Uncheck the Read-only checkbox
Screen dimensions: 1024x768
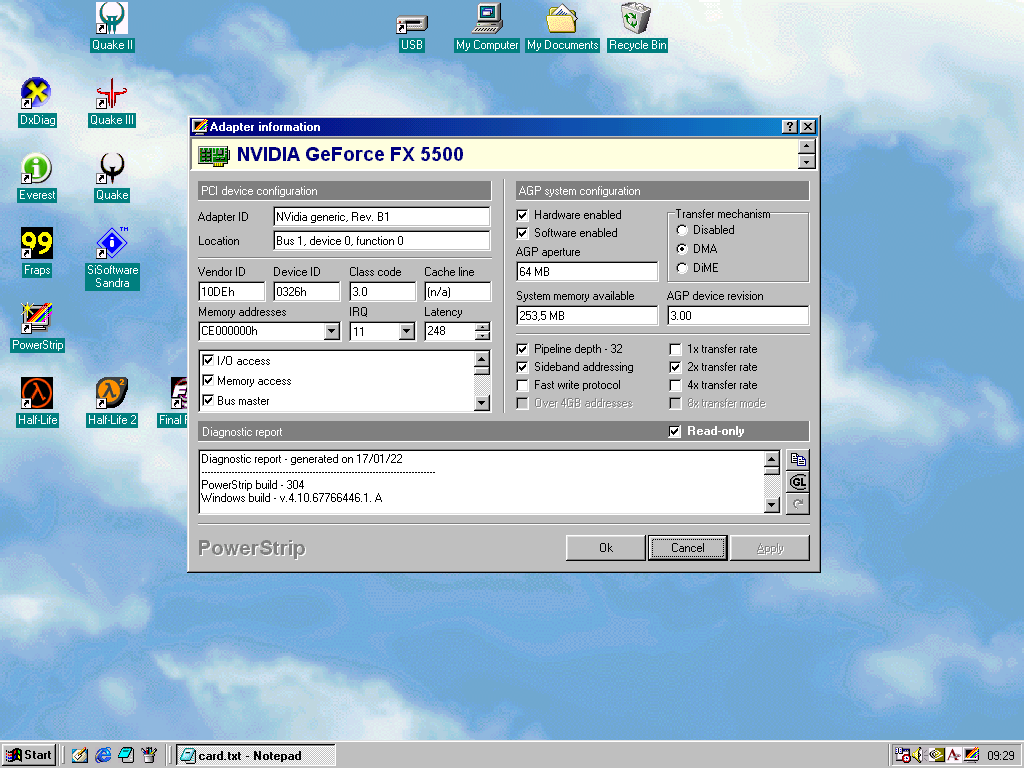click(675, 431)
